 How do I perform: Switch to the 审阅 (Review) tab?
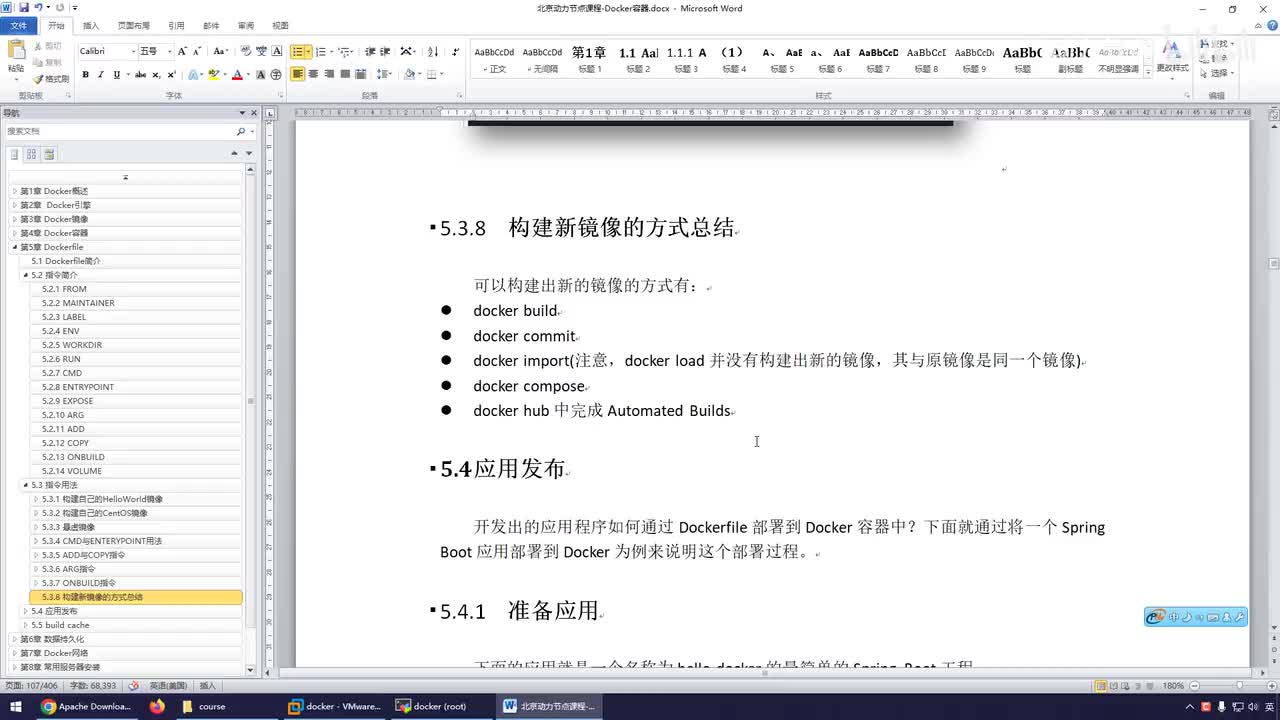pos(245,26)
